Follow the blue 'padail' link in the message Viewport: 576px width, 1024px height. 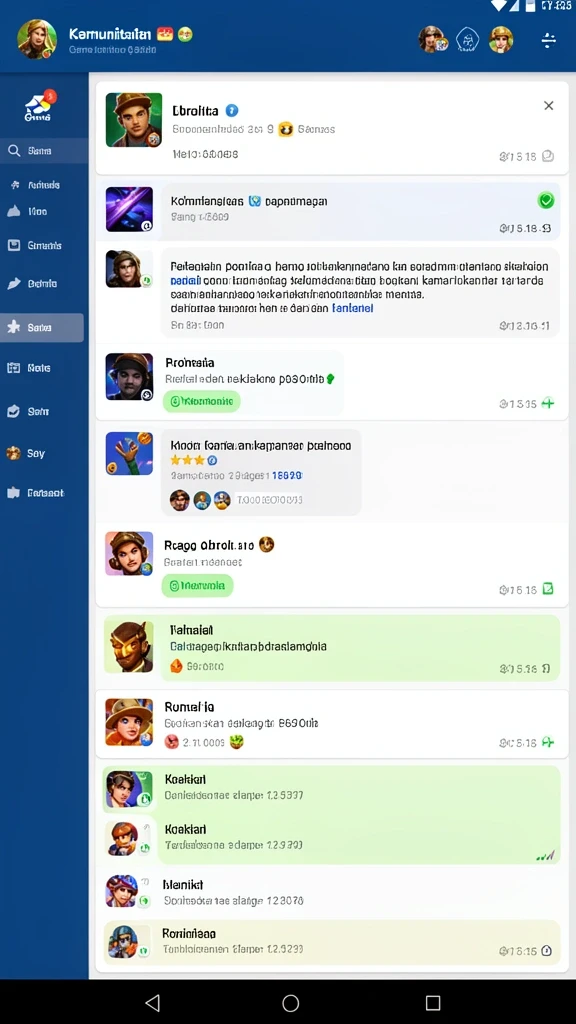[185, 280]
